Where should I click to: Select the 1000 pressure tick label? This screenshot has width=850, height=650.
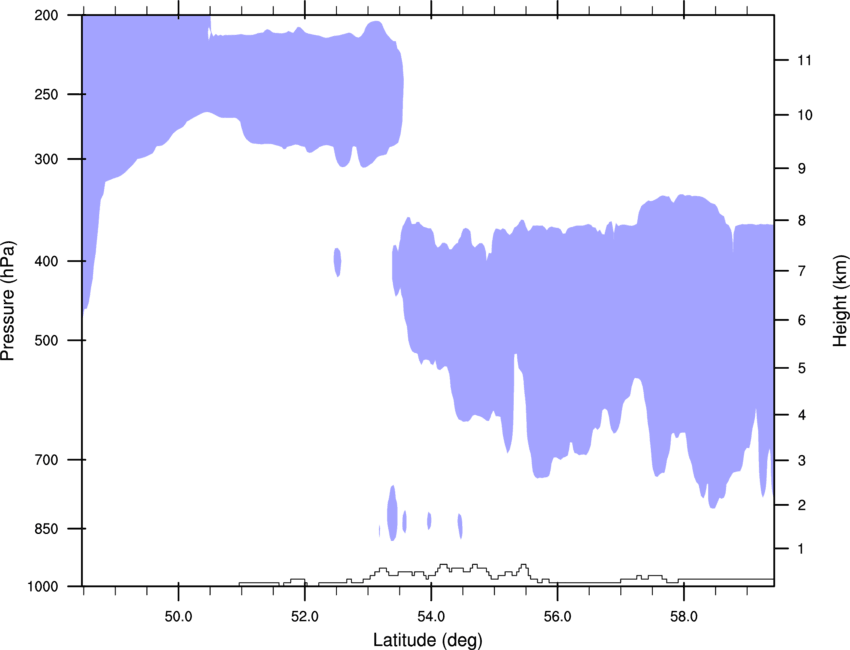[43, 587]
